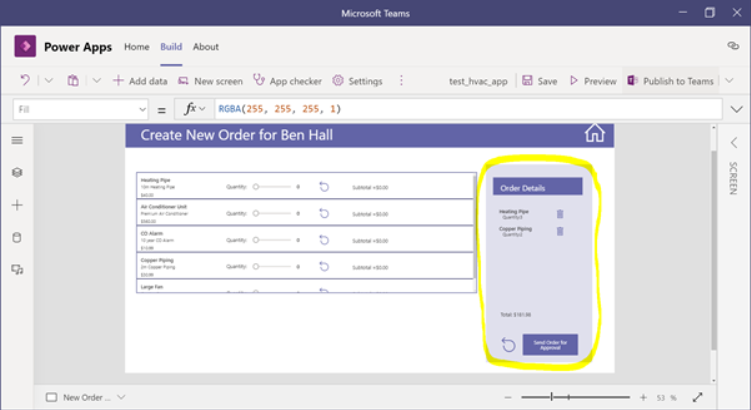
Task: Click the Create New Order for Ben Hall title
Action: (x=237, y=135)
